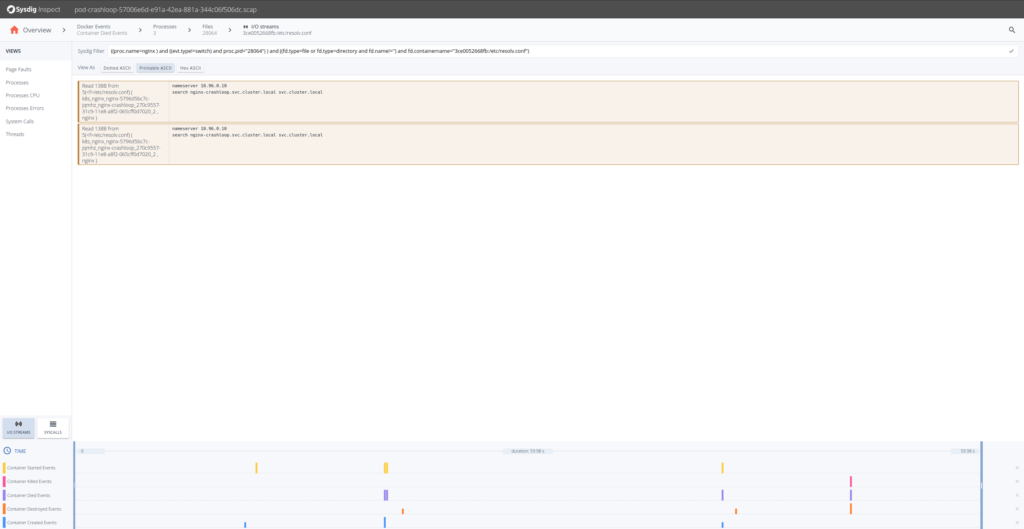
Task: Click the pink Container Killed Events swatch
Action: pos(4,481)
